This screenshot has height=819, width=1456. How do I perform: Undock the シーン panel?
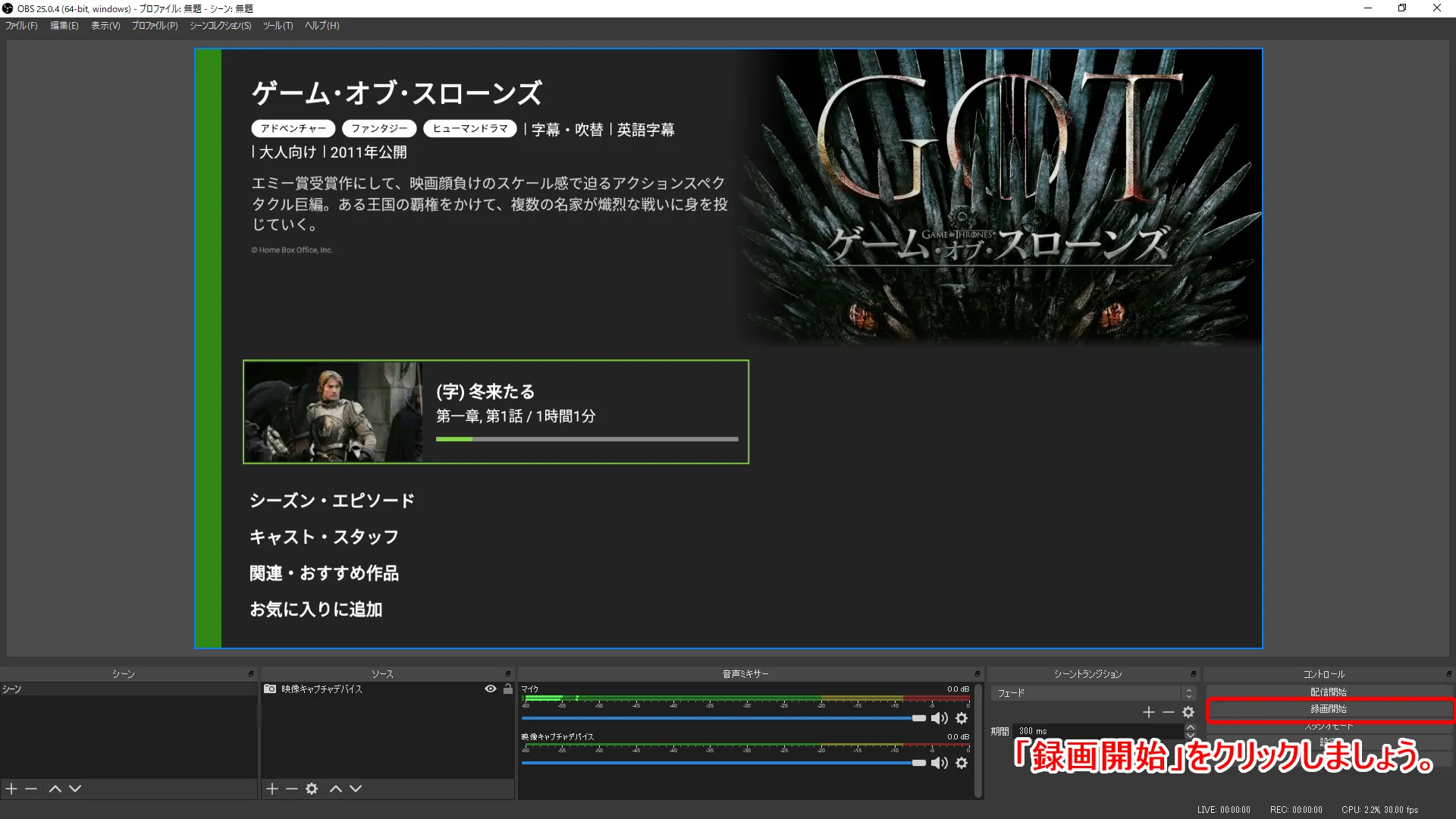point(251,673)
